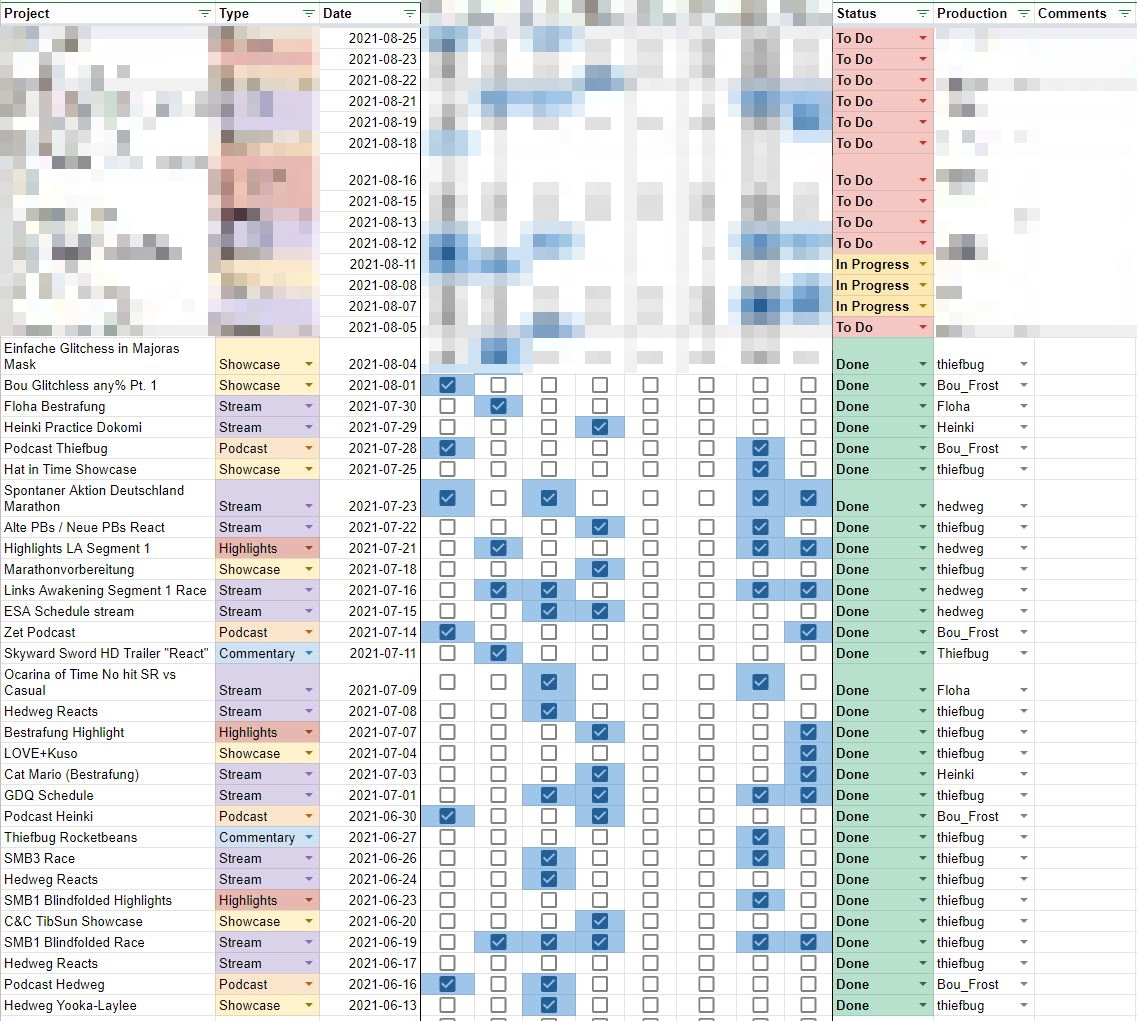The width and height of the screenshot is (1137, 1021).
Task: Open Type dropdown for Einfache Glitchess in Majoras Mask
Action: 309,365
